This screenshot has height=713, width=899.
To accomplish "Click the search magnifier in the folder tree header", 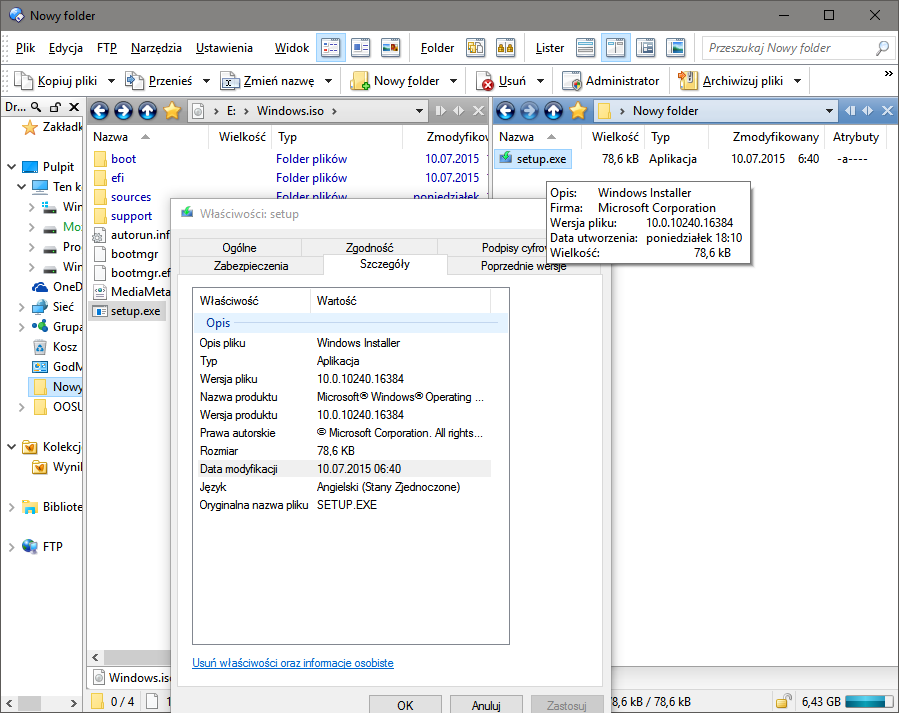I will (34, 107).
